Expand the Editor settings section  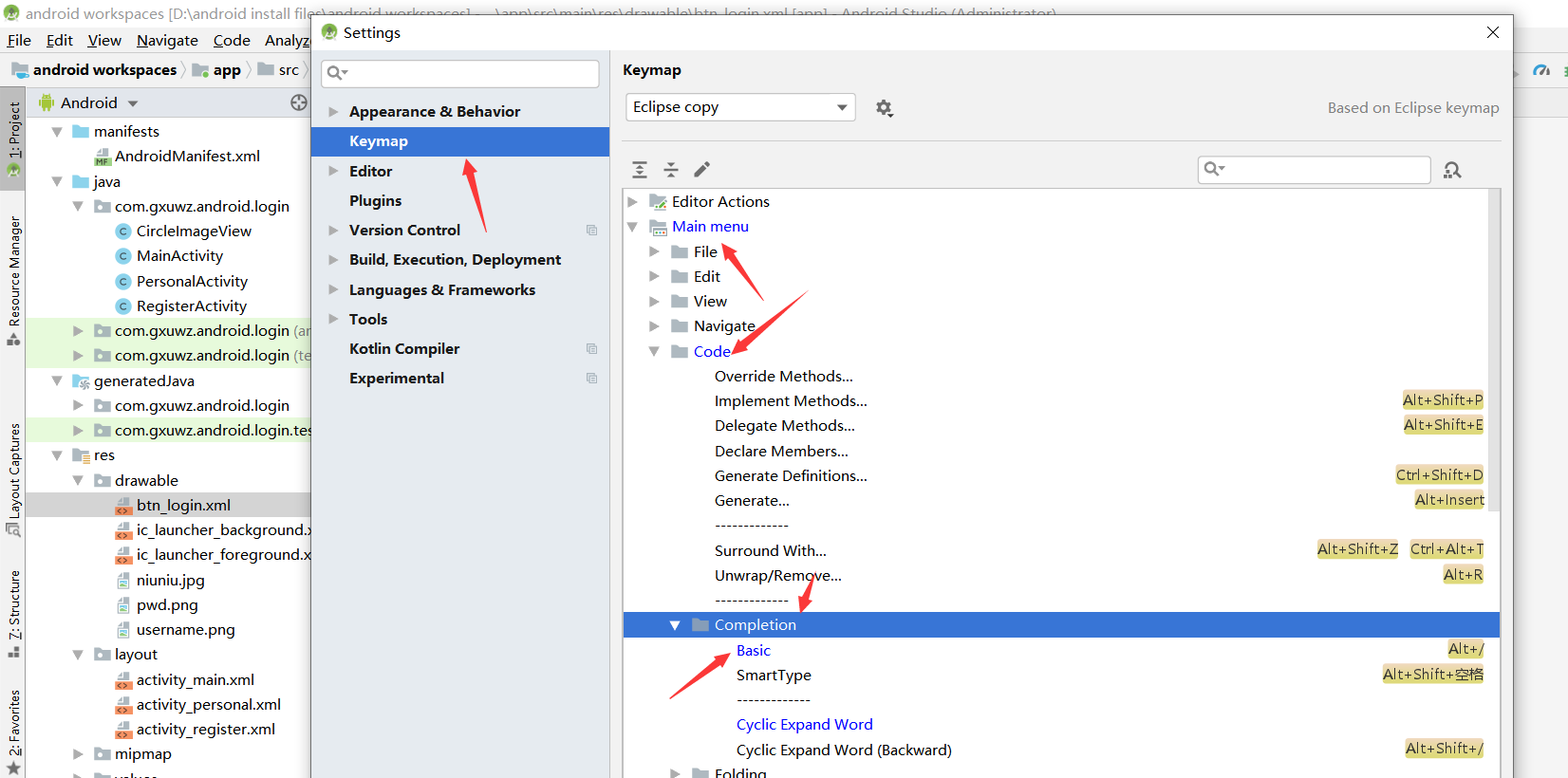[x=333, y=172]
